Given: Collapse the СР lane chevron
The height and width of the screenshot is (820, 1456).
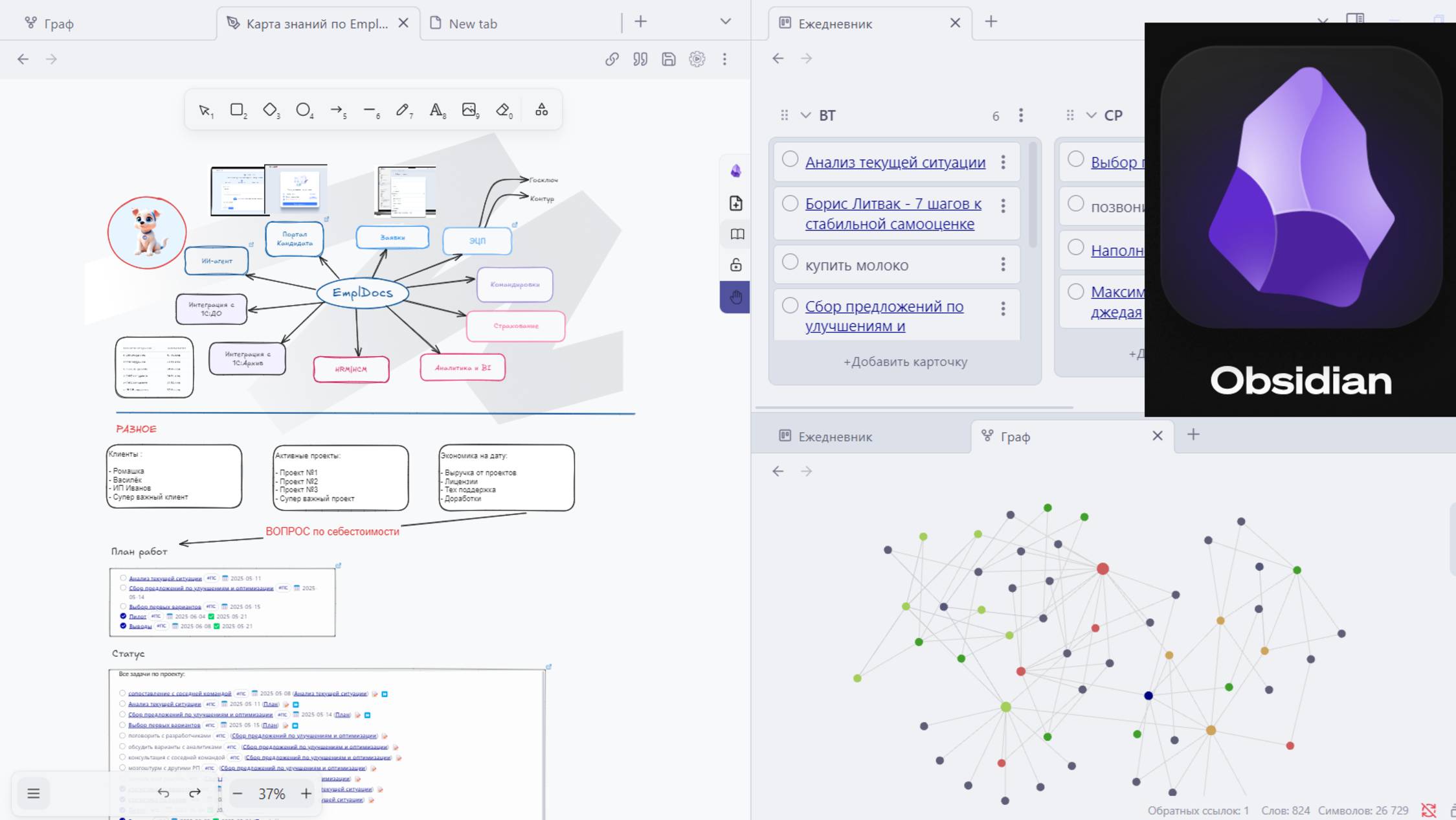Looking at the screenshot, I should [x=1091, y=115].
